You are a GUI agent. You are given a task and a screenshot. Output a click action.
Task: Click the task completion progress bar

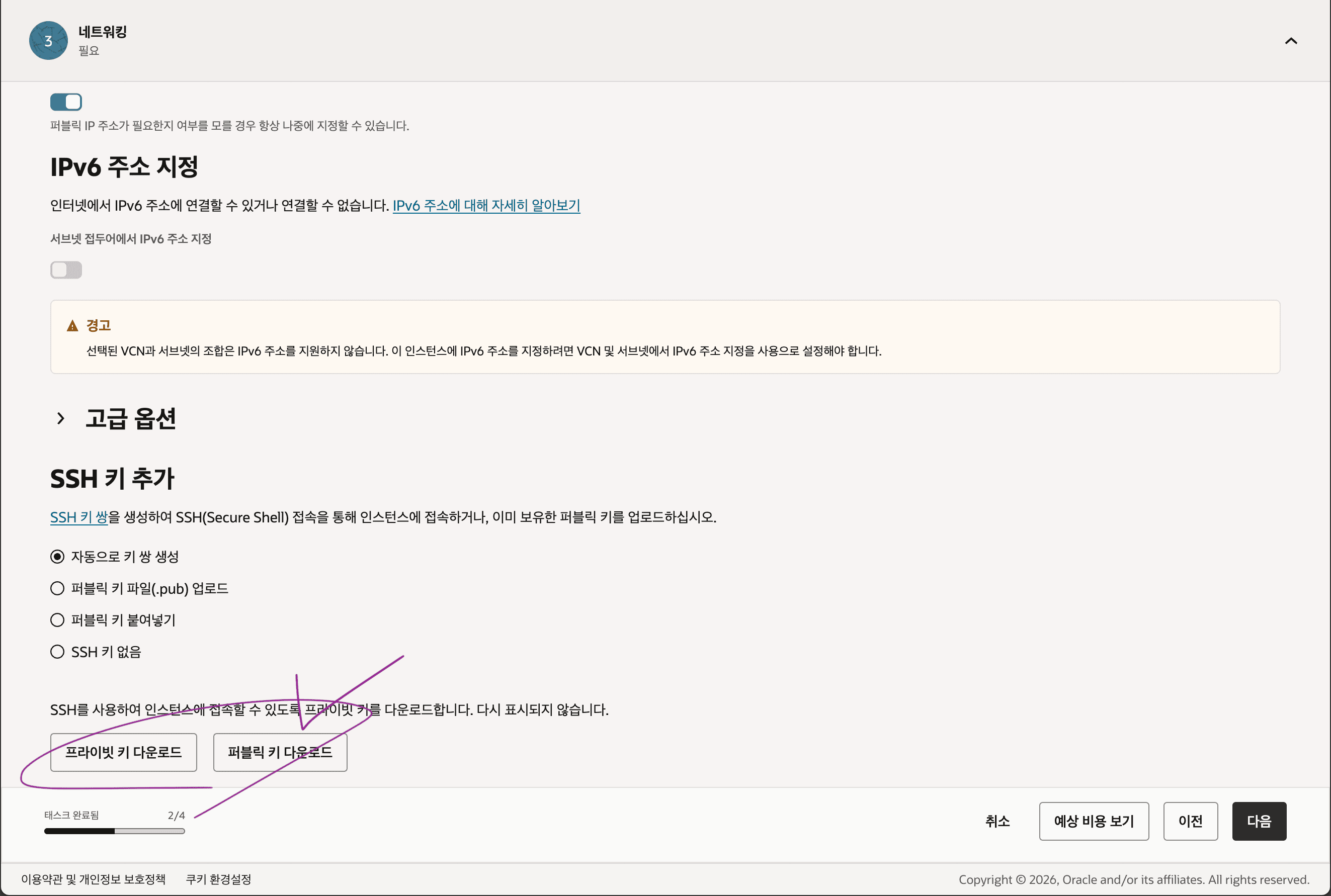coord(114,832)
